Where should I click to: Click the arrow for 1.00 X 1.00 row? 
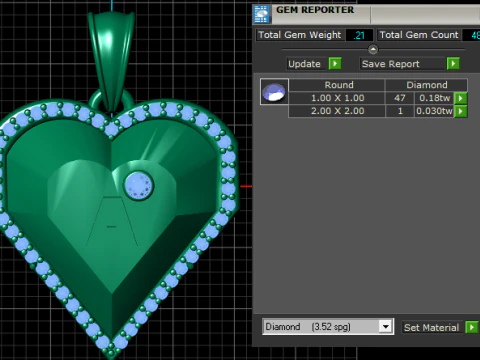(x=461, y=98)
